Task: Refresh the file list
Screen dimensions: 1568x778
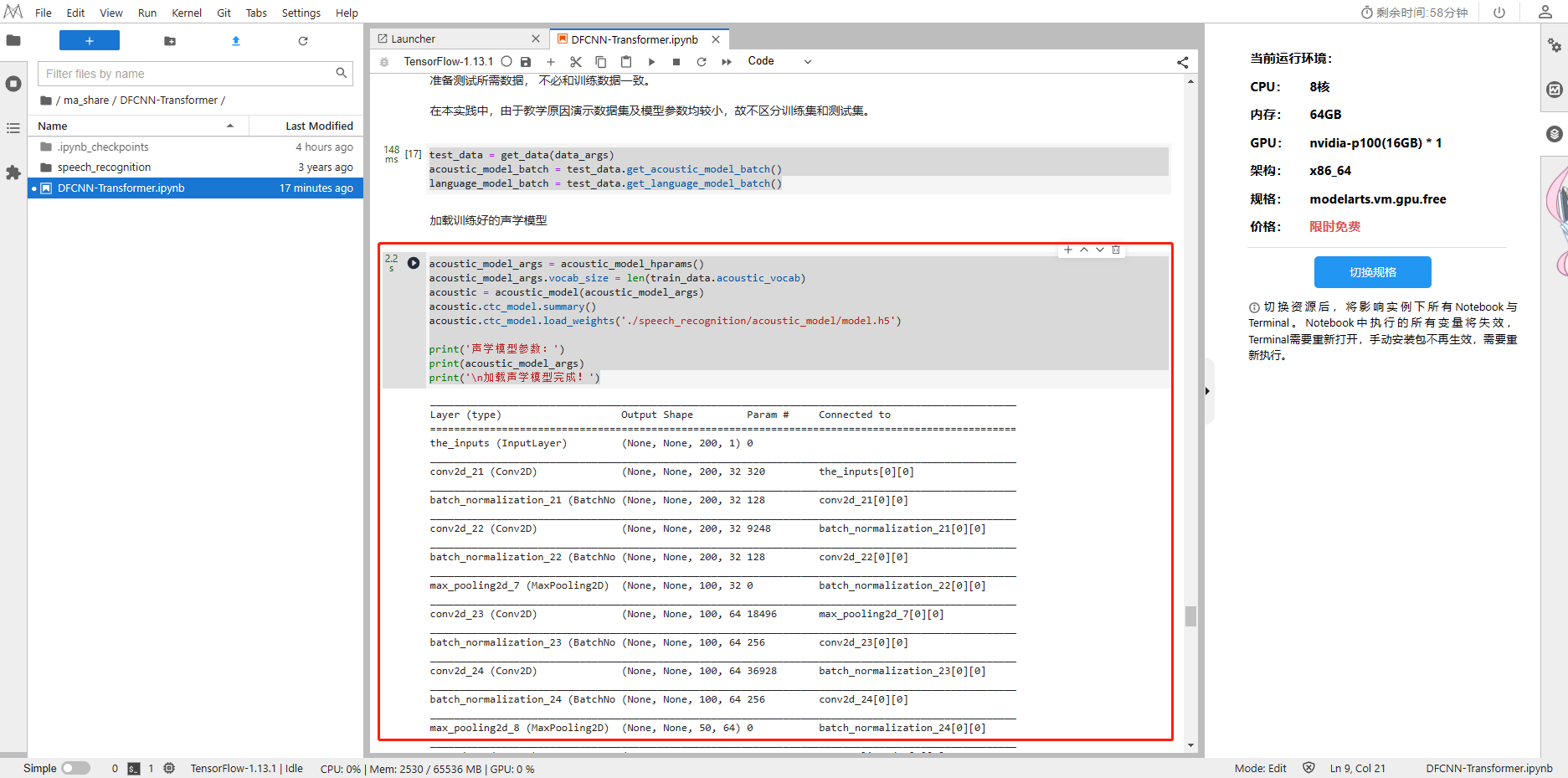Action: [x=303, y=40]
